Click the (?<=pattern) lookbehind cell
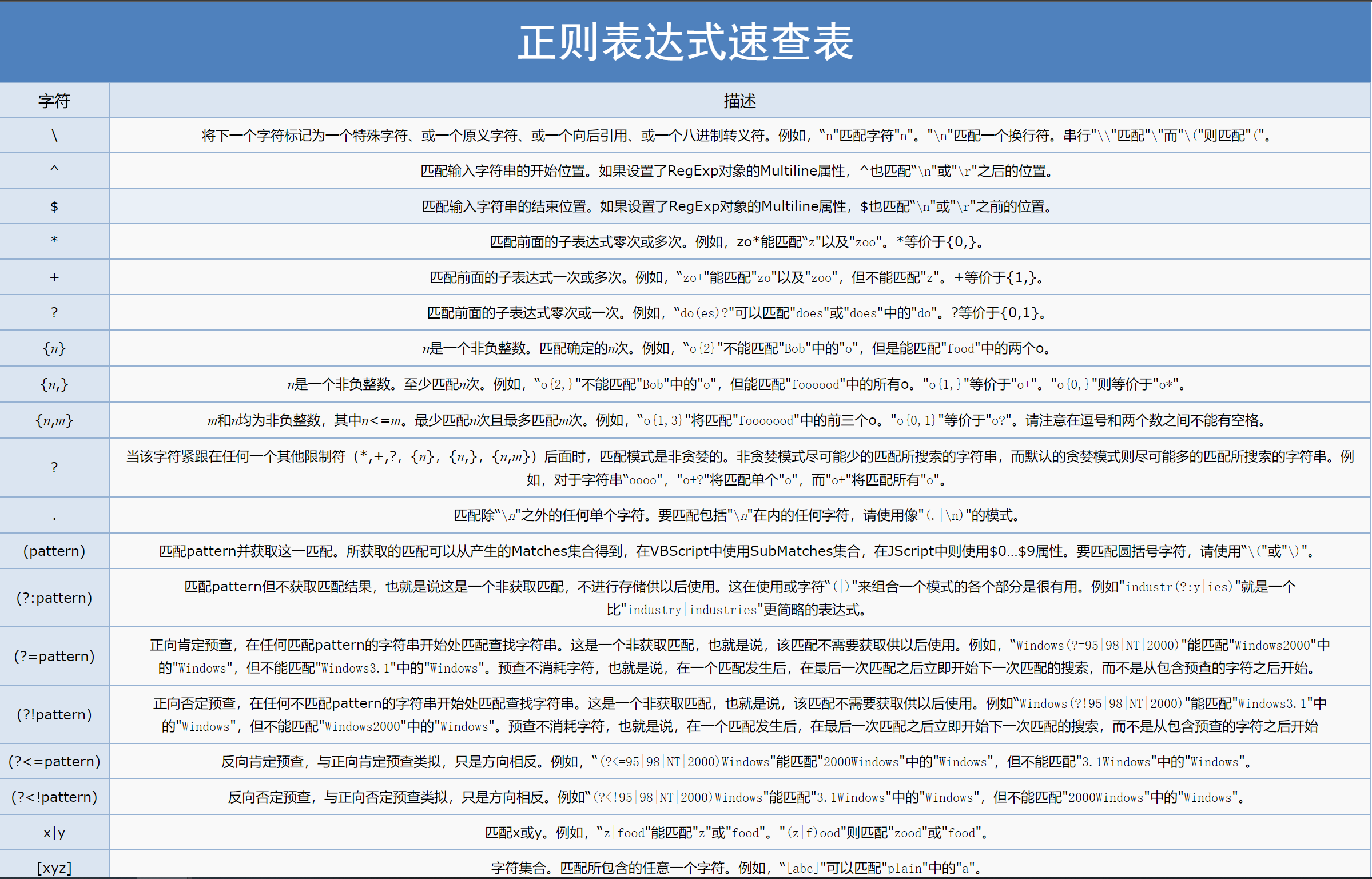Image resolution: width=1372 pixels, height=879 pixels. [54, 761]
